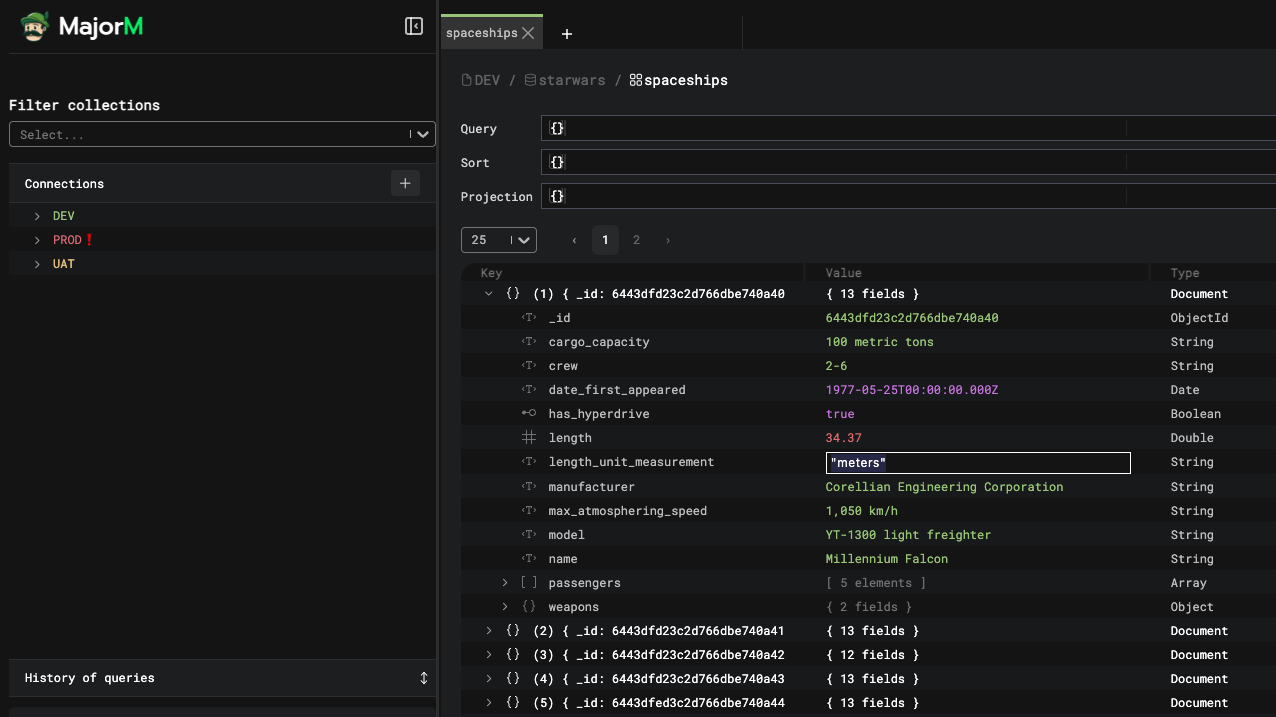Viewport: 1276px width, 717px height.
Task: Click the DEV file icon in breadcrumb
Action: click(x=466, y=80)
